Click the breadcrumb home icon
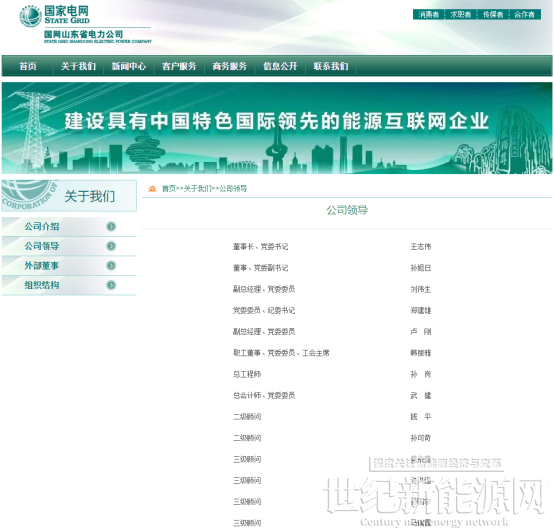Screen dimensions: 554x532 tap(152, 189)
